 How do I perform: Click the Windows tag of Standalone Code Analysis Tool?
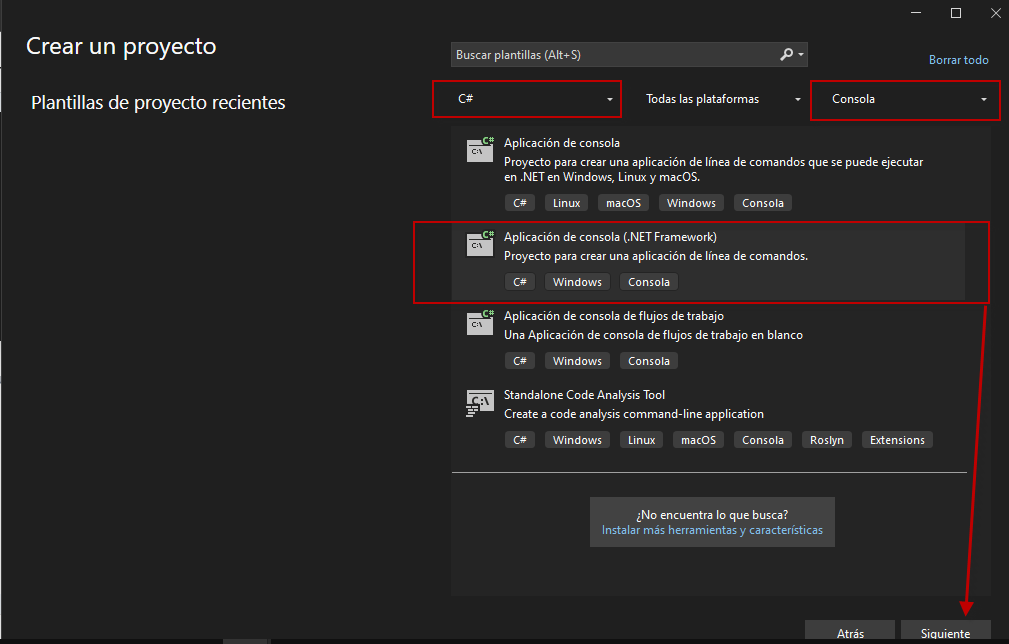click(577, 440)
